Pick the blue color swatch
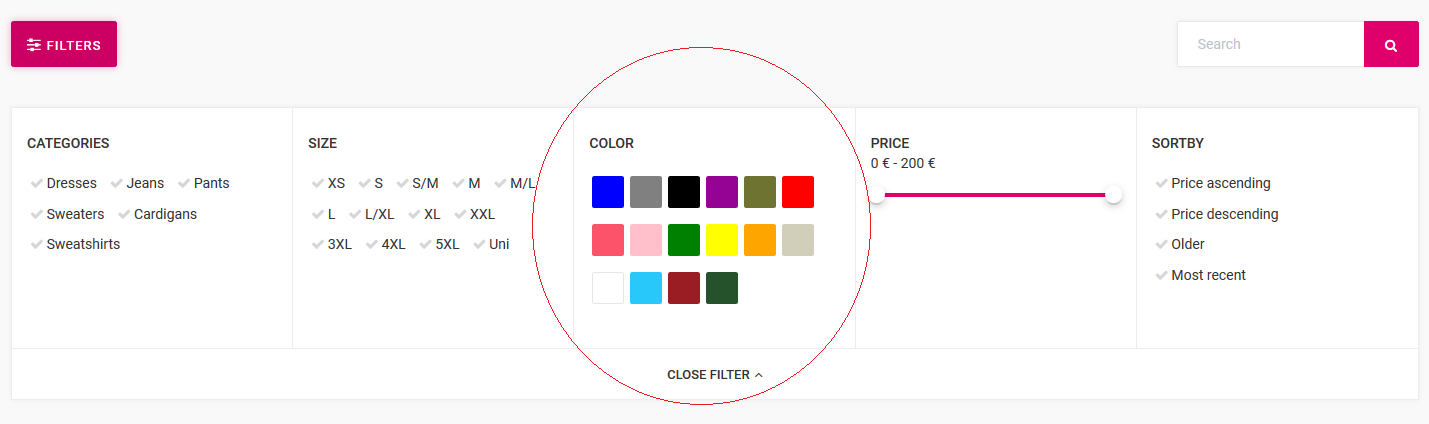This screenshot has width=1429, height=424. coord(608,192)
